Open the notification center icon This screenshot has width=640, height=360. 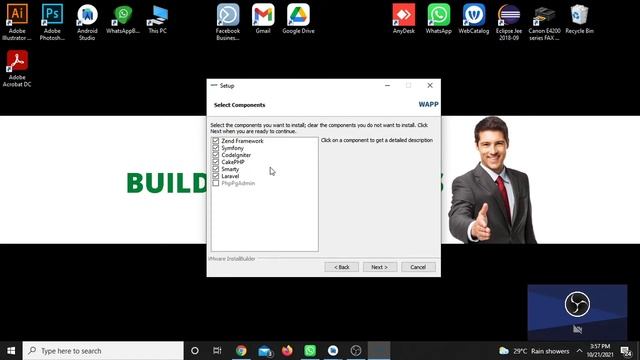point(626,351)
